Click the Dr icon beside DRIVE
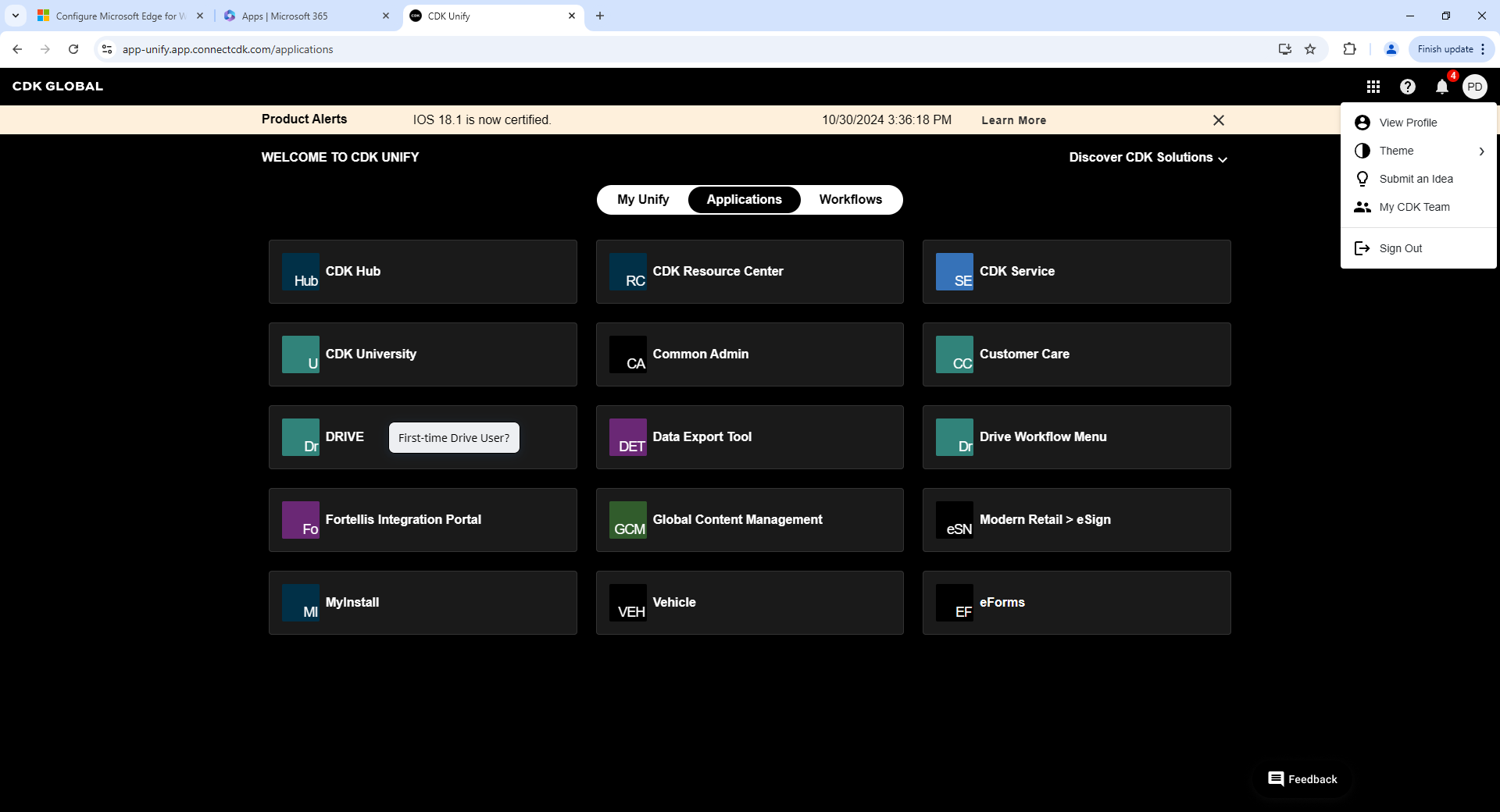 click(x=301, y=437)
